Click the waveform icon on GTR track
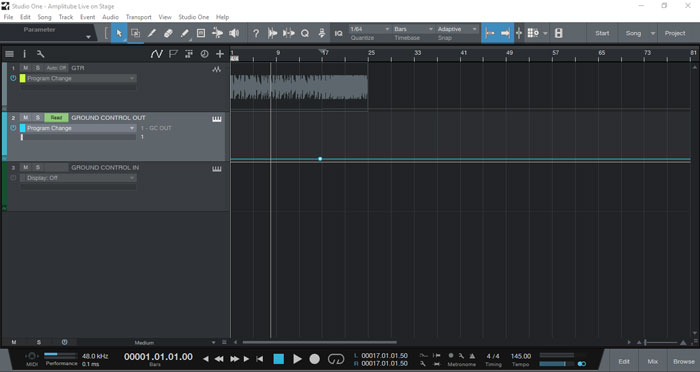The width and height of the screenshot is (700, 372). coord(217,69)
